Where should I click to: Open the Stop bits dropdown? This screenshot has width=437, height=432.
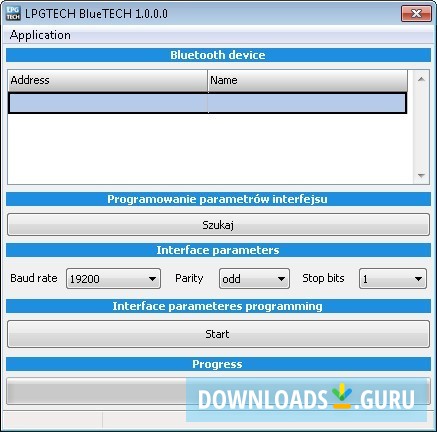[x=393, y=279]
